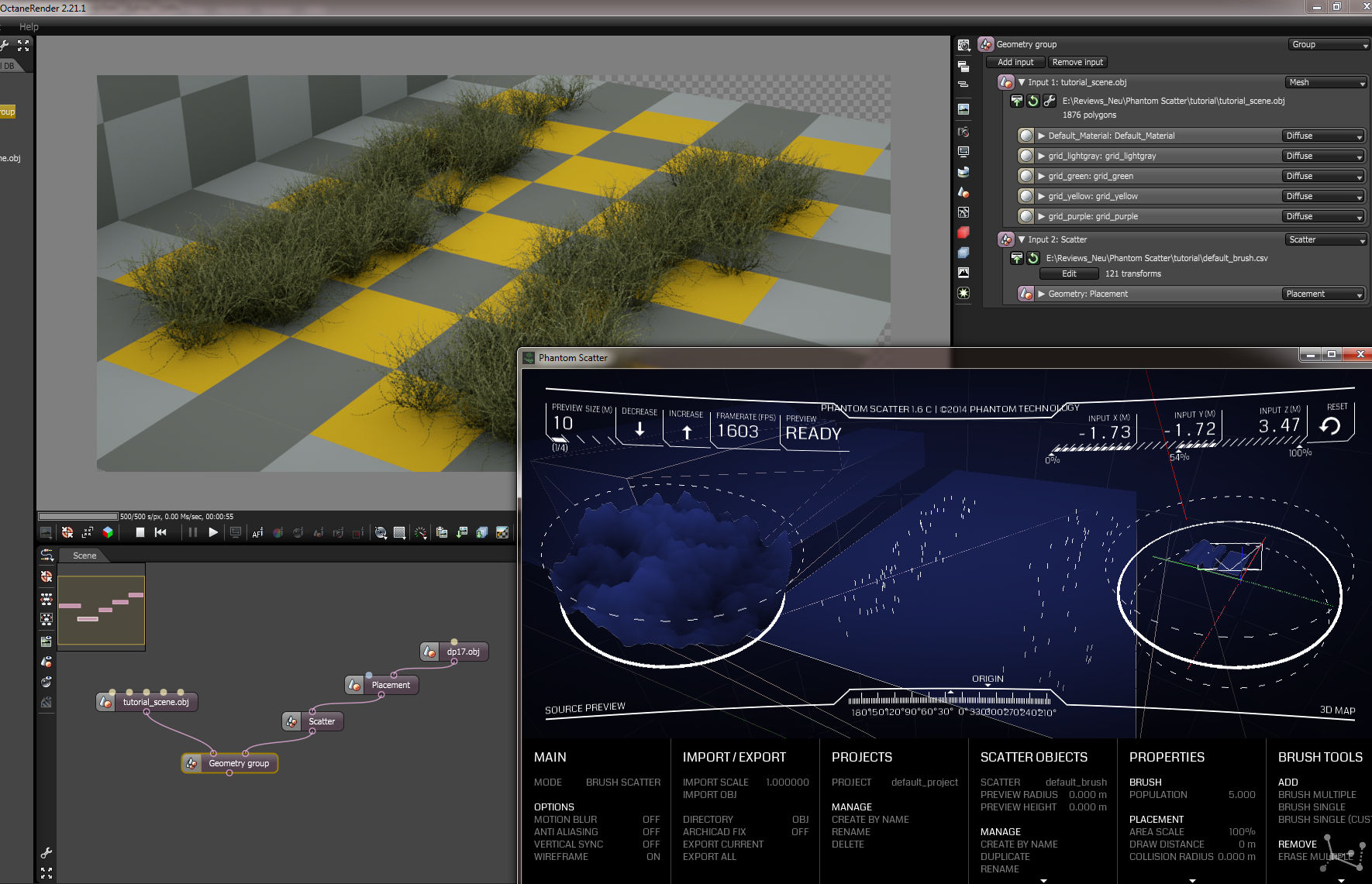Open the Help menu
The width and height of the screenshot is (1372, 884).
[x=29, y=26]
